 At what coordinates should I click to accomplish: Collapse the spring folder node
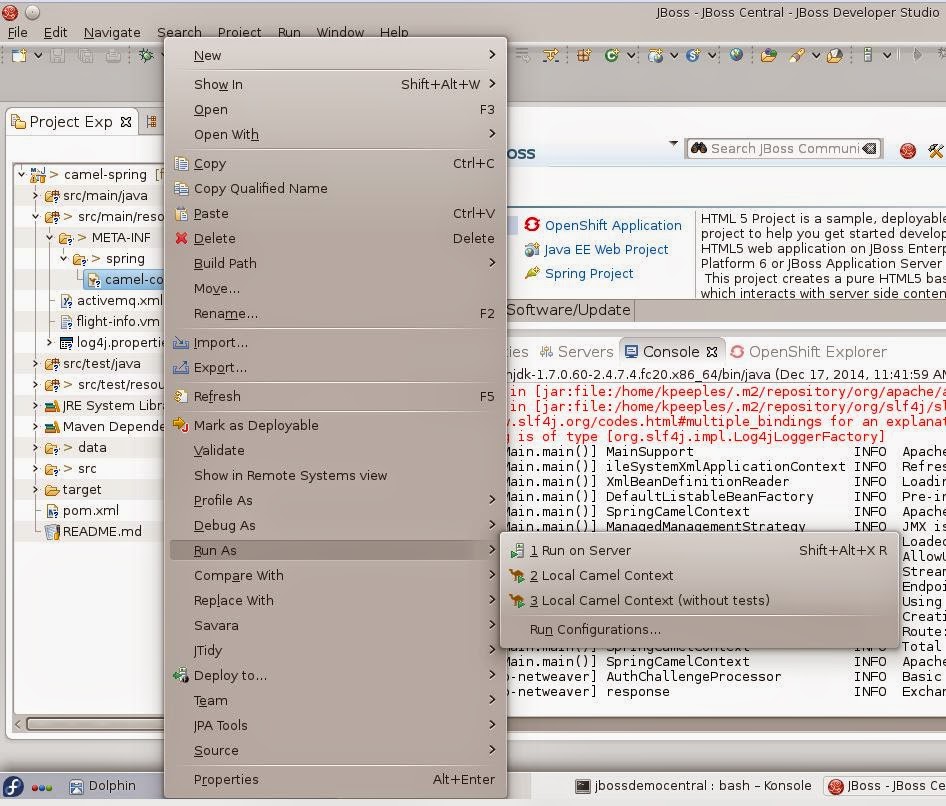64,259
